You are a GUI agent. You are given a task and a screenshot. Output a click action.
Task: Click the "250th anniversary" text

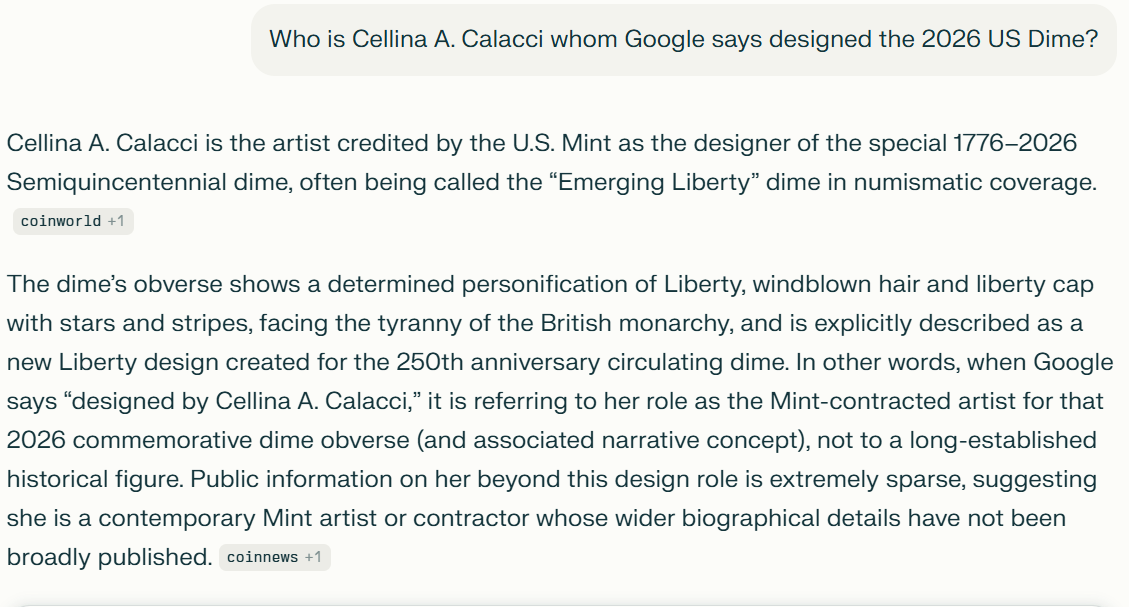[498, 362]
